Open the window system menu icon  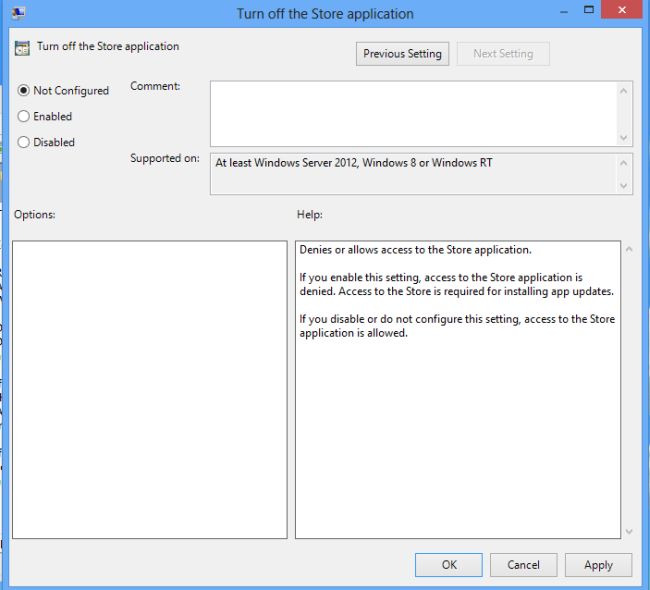(x=18, y=13)
